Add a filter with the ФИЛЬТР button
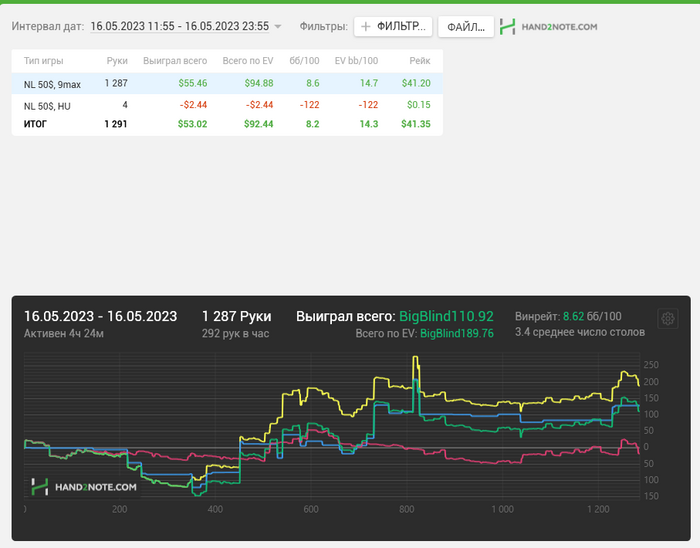The height and width of the screenshot is (548, 700). pyautogui.click(x=393, y=26)
